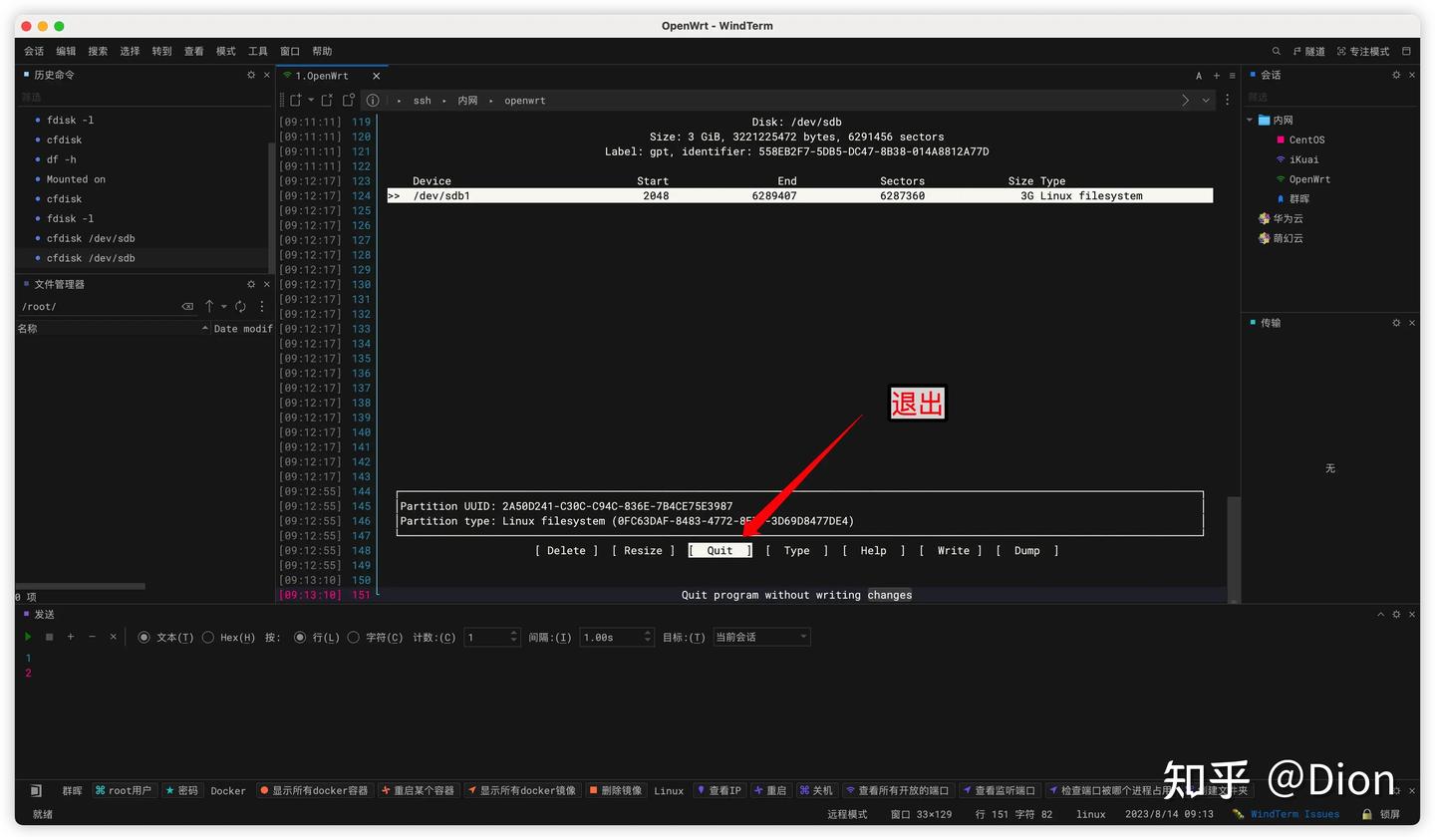Viewport: 1435px width, 840px height.
Task: Stop sending with the square stop icon
Action: click(x=49, y=637)
